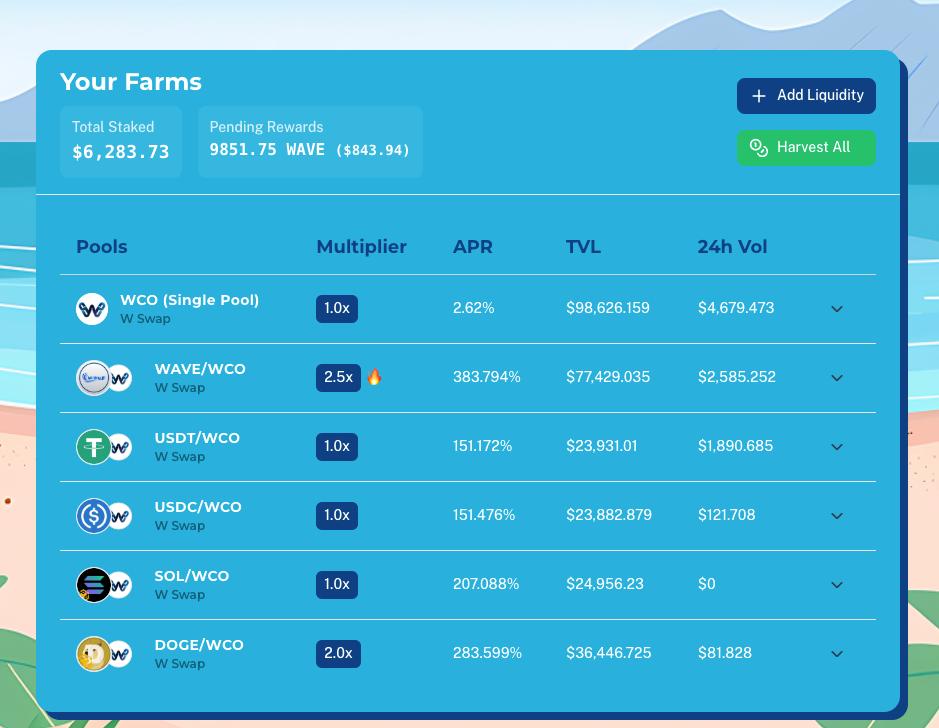
Task: Sort by the 24h Vol column header
Action: (732, 247)
